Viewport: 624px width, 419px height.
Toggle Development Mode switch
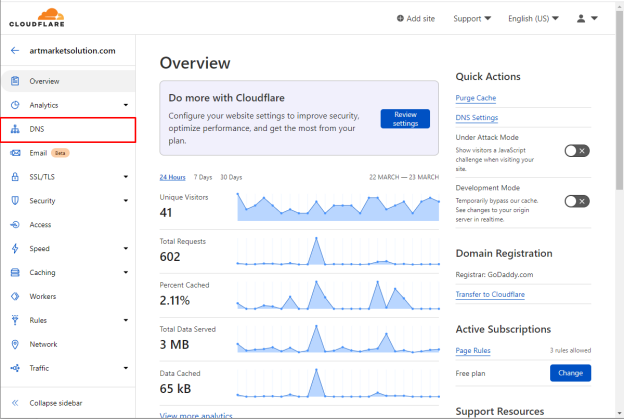click(x=577, y=201)
